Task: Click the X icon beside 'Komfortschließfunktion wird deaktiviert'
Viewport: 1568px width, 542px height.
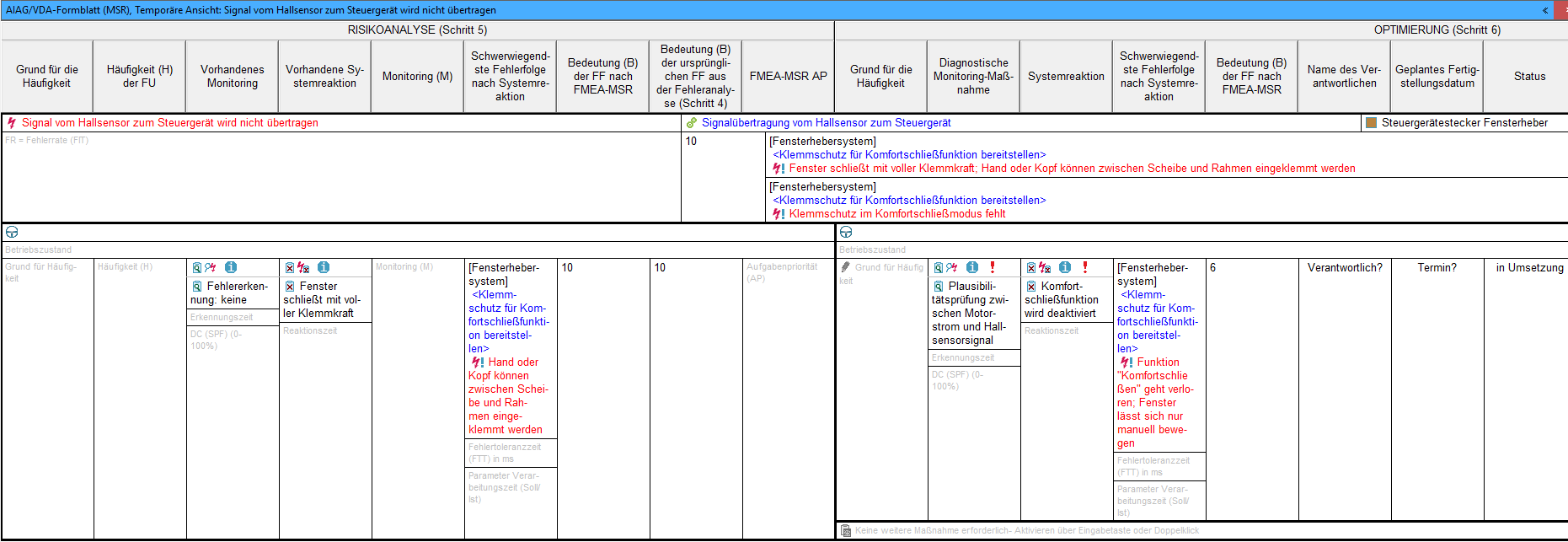Action: [x=1031, y=287]
